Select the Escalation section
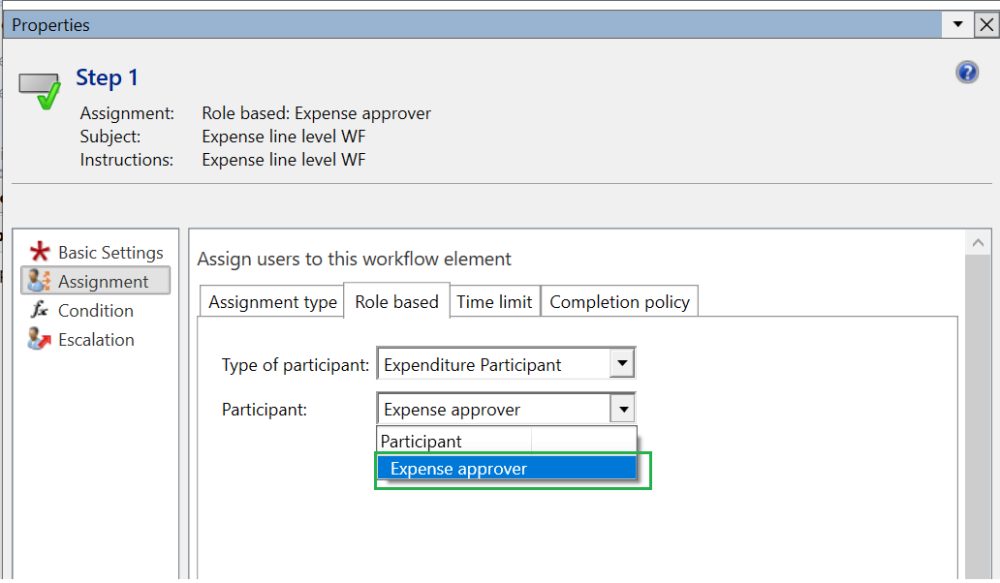Screen dimensions: 1000x583 96,340
